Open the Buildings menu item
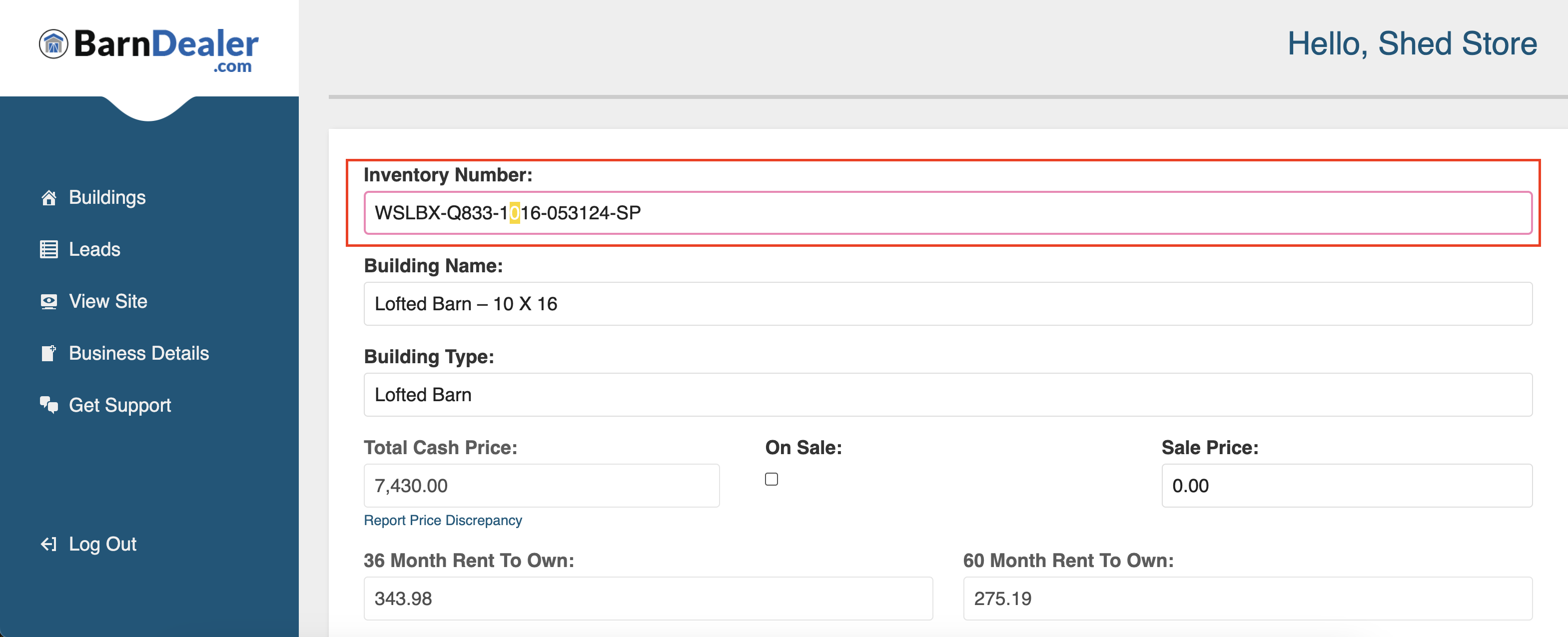Screen dimensions: 1568x637 [x=107, y=198]
